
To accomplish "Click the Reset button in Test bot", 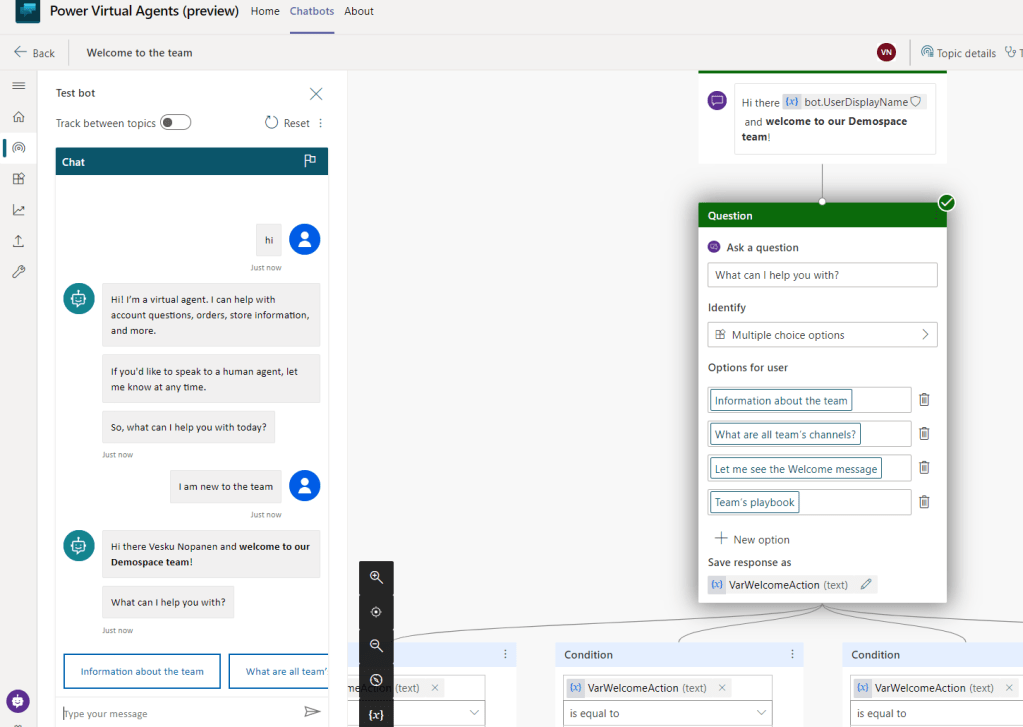I will (x=287, y=123).
